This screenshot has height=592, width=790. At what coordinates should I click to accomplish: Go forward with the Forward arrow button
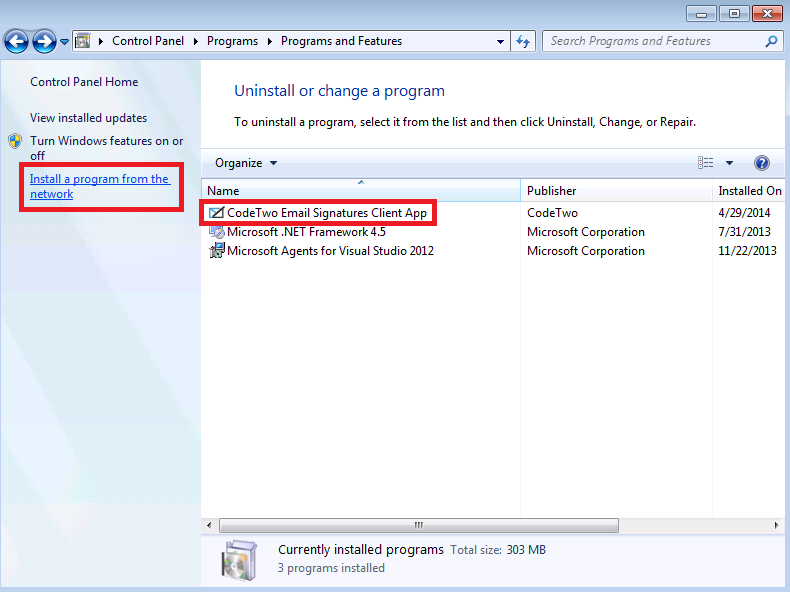(x=44, y=41)
